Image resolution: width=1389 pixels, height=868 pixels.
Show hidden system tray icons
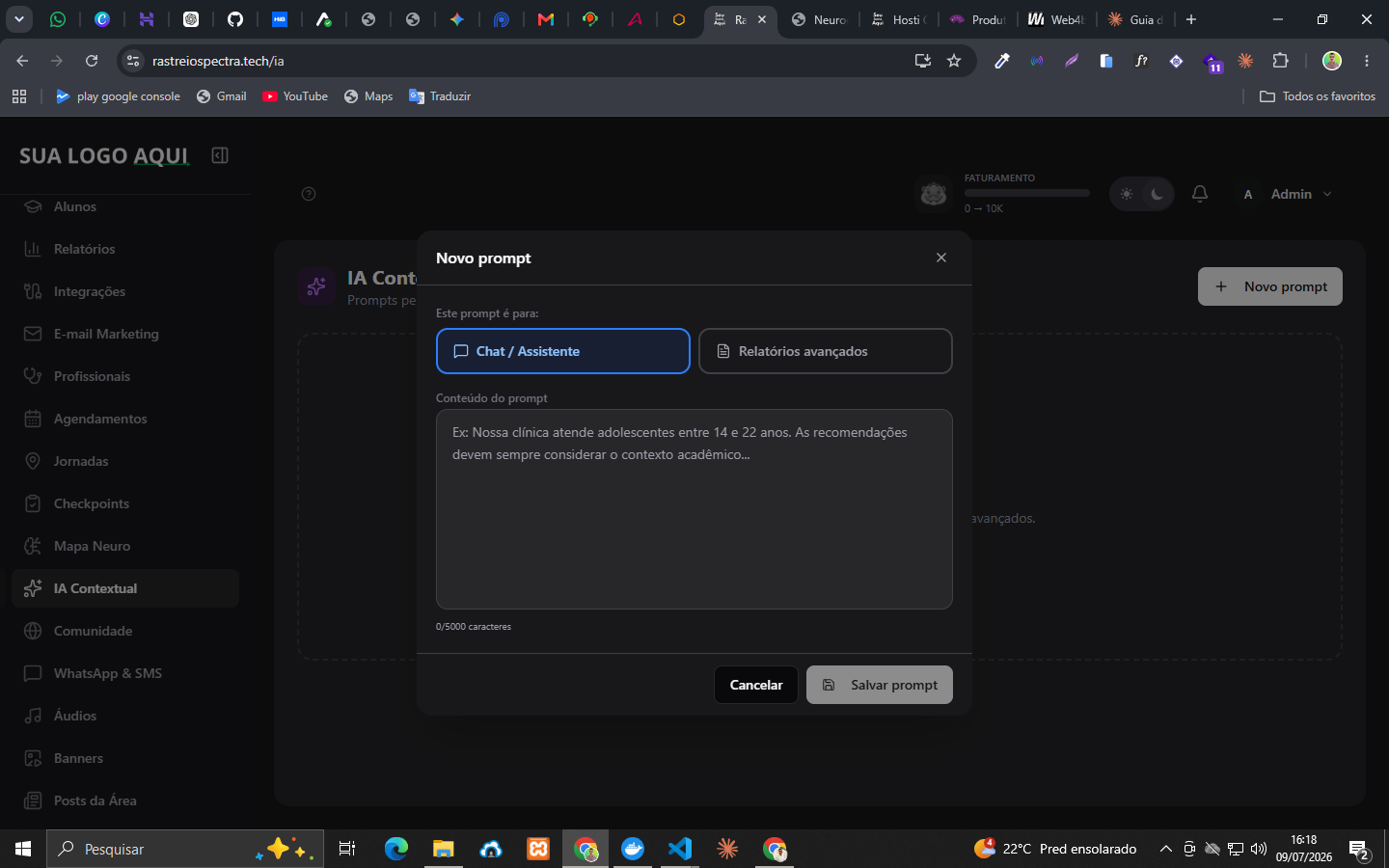pyautogui.click(x=1165, y=849)
